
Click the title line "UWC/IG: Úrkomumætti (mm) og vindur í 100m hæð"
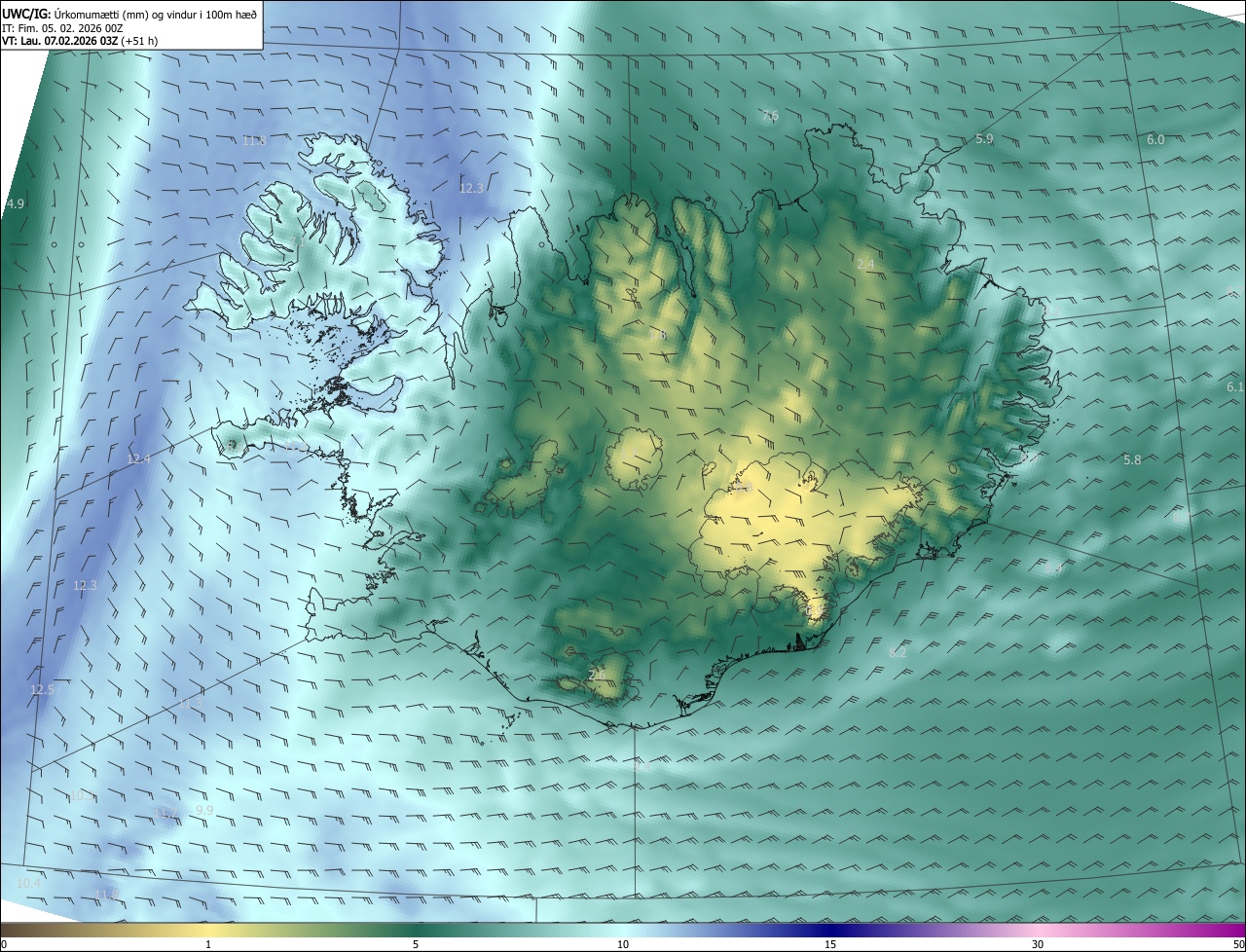click(129, 15)
